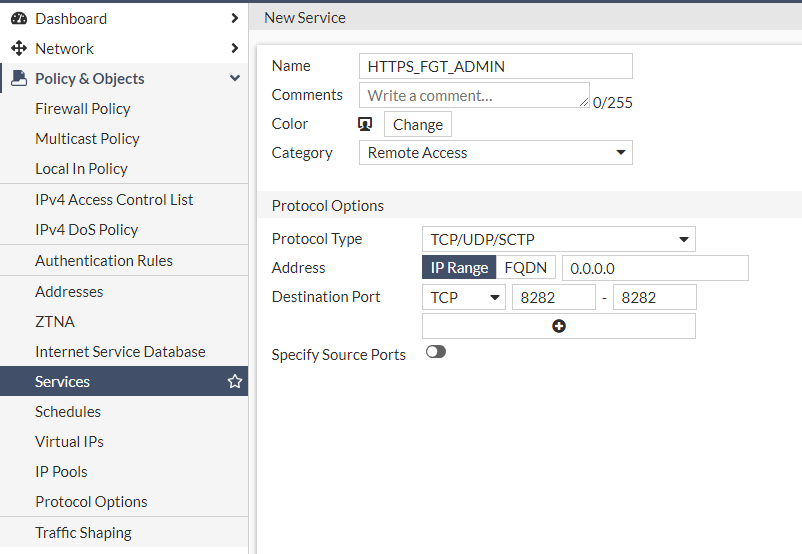Image resolution: width=802 pixels, height=554 pixels.
Task: Click the Network arrows icon
Action: (x=19, y=48)
